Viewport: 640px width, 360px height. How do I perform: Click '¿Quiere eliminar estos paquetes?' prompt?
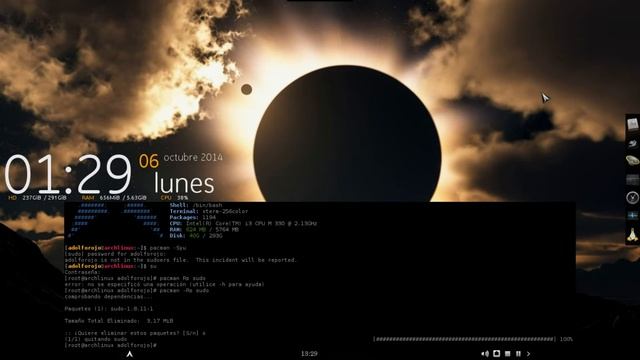coord(135,333)
